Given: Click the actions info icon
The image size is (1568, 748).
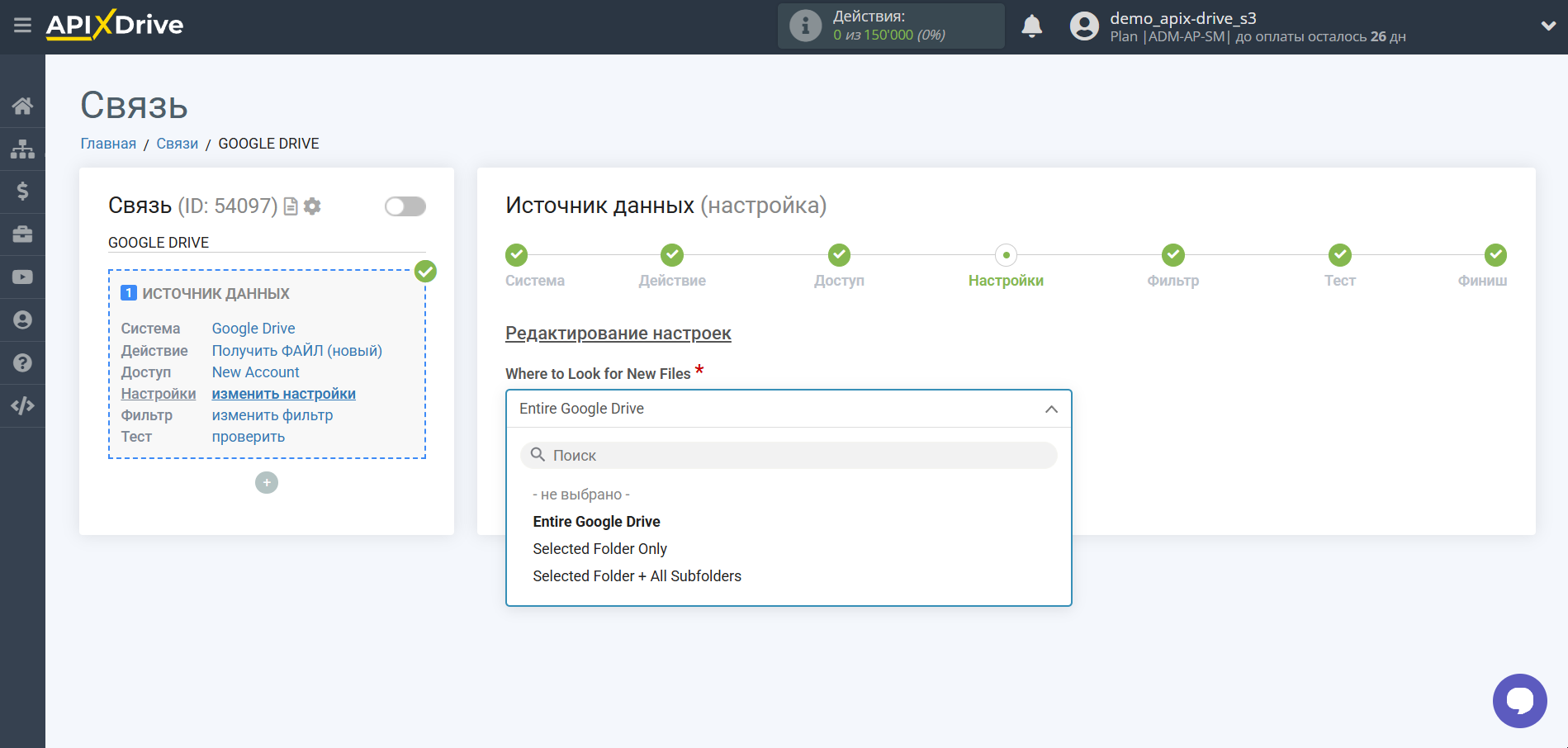Looking at the screenshot, I should pyautogui.click(x=805, y=26).
